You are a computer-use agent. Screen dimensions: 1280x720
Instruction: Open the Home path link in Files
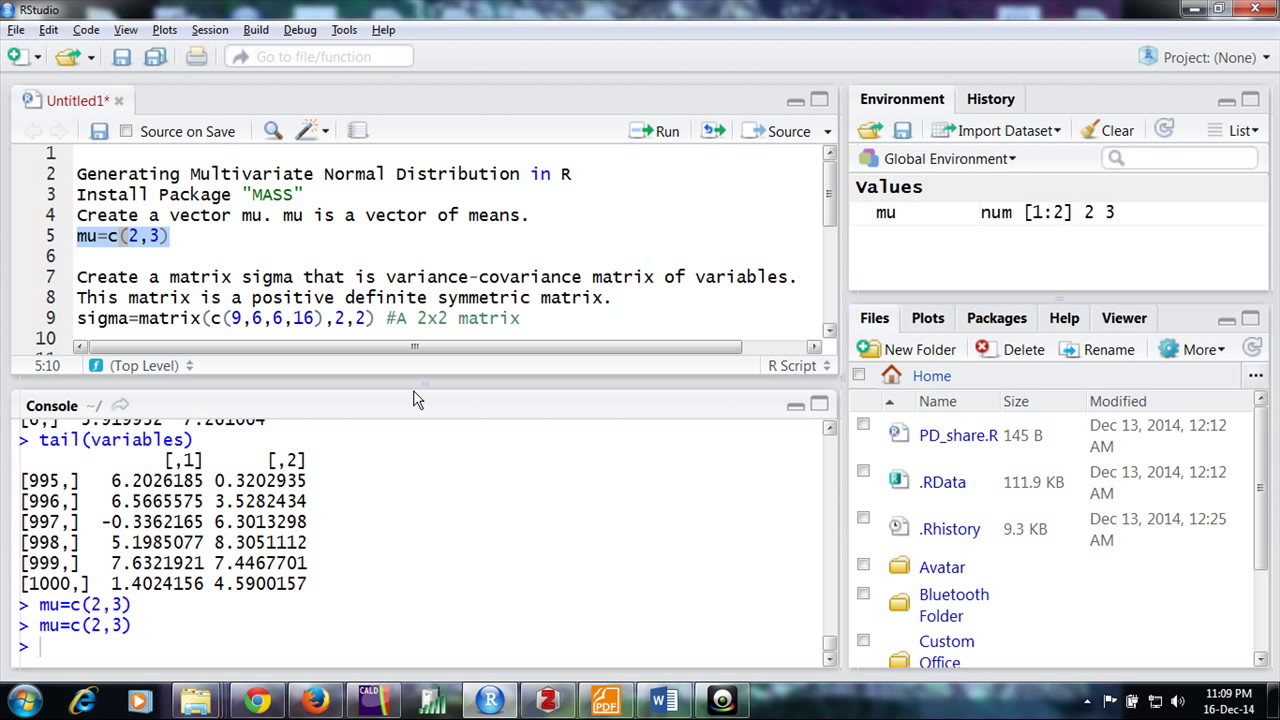click(x=931, y=376)
